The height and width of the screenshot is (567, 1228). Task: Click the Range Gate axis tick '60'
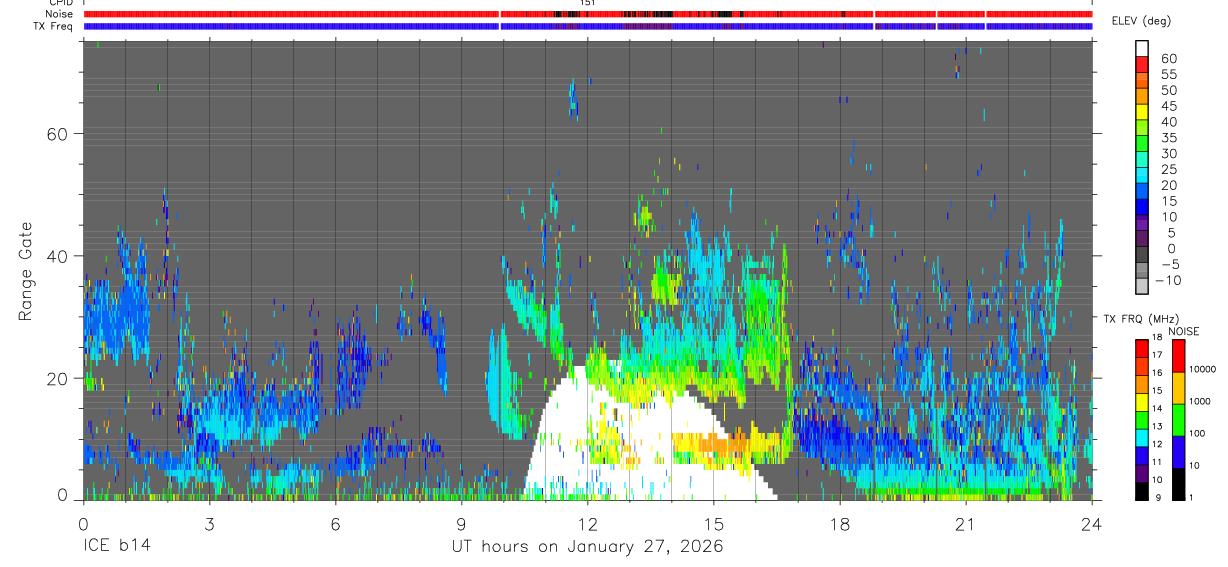click(56, 134)
